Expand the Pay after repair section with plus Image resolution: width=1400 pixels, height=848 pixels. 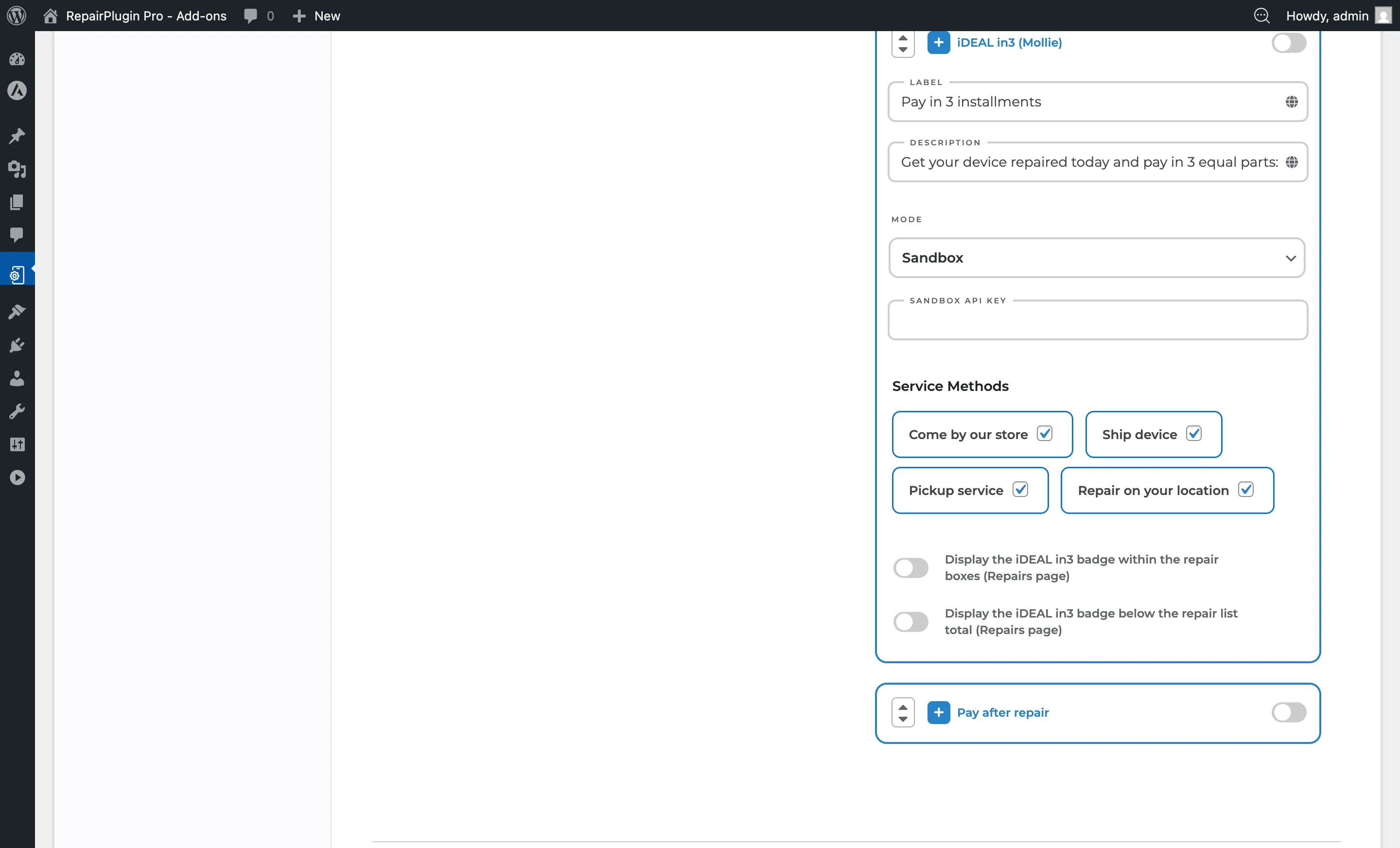pyautogui.click(x=939, y=712)
